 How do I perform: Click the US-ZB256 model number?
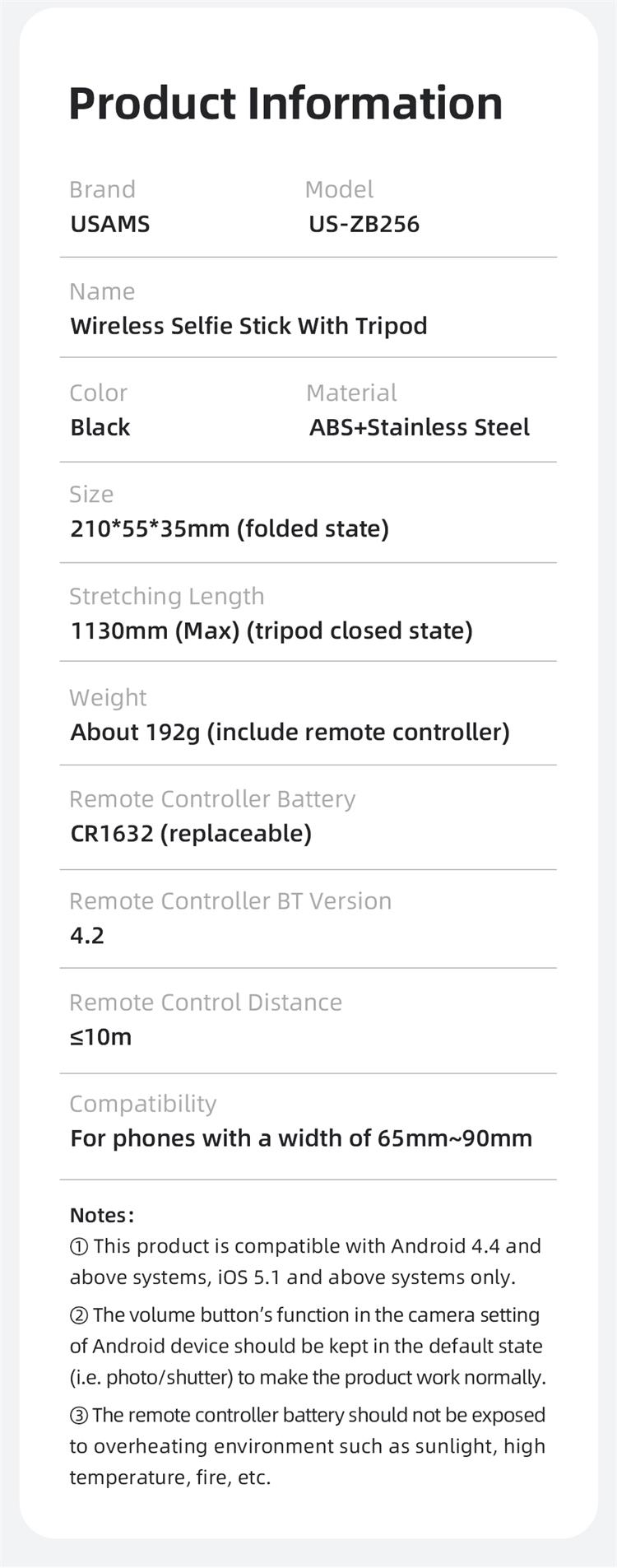(x=364, y=224)
